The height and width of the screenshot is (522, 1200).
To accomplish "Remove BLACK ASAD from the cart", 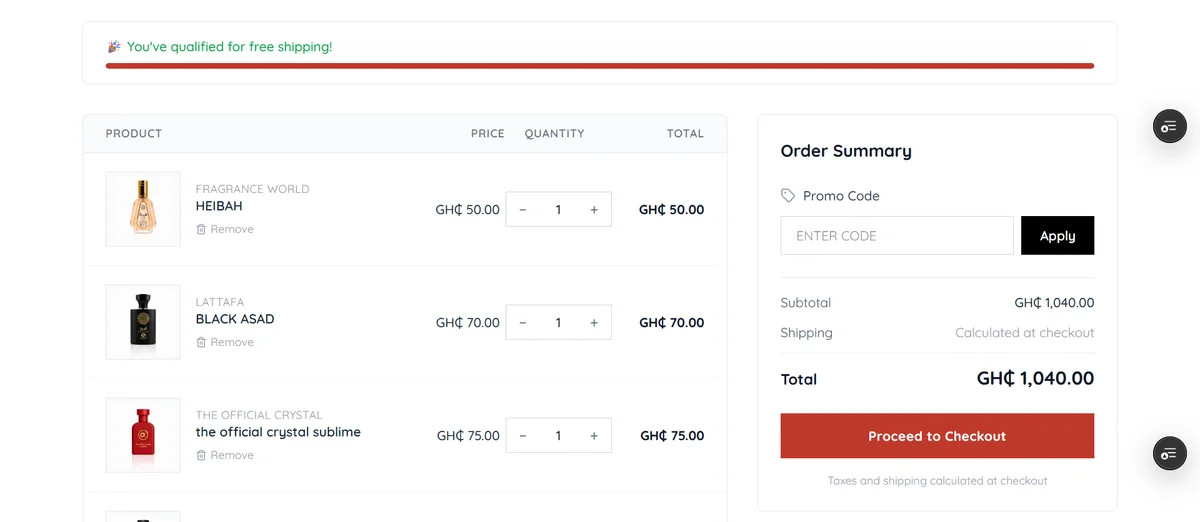I will coord(225,342).
